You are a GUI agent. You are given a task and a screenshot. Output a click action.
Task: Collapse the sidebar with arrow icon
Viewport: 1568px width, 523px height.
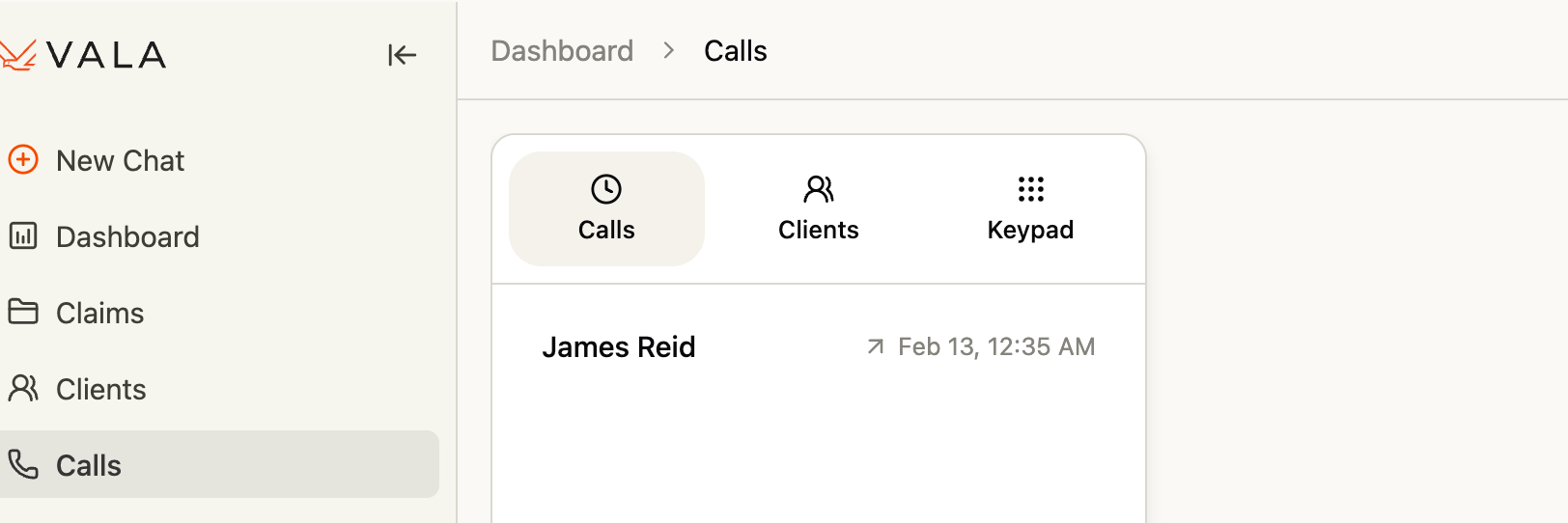pos(402,55)
